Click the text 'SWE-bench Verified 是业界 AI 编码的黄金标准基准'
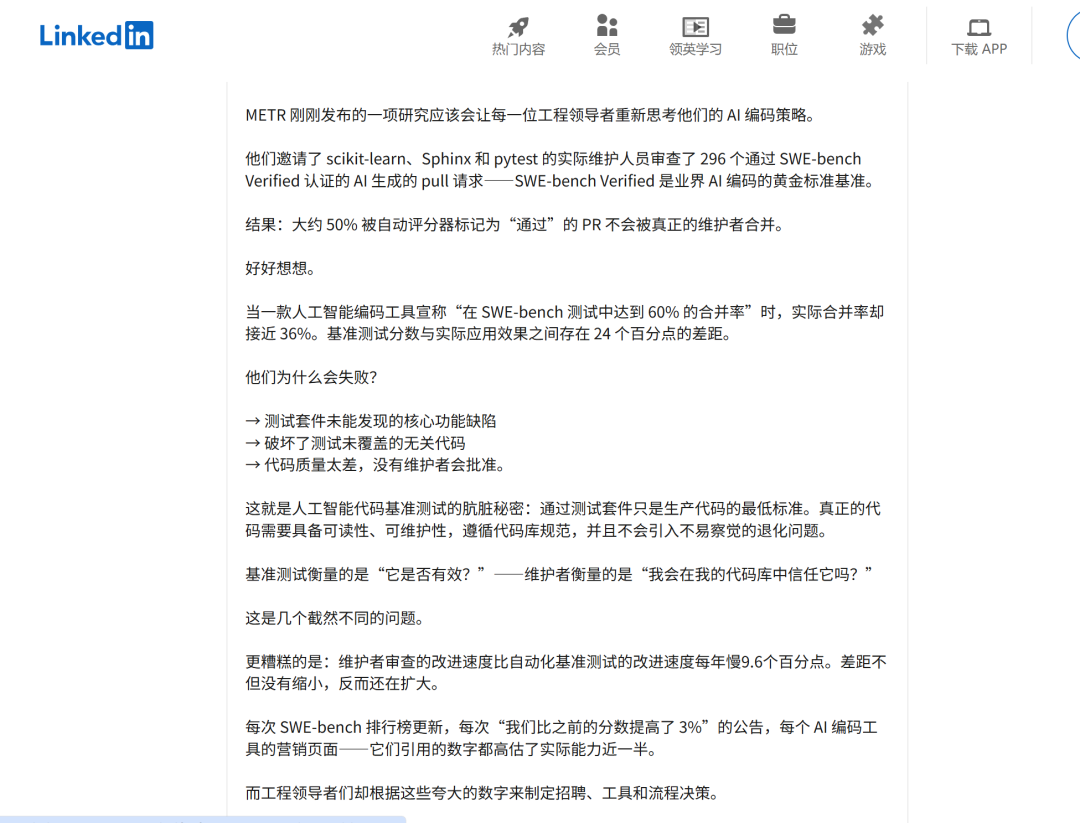This screenshot has height=823, width=1080. coord(689,181)
